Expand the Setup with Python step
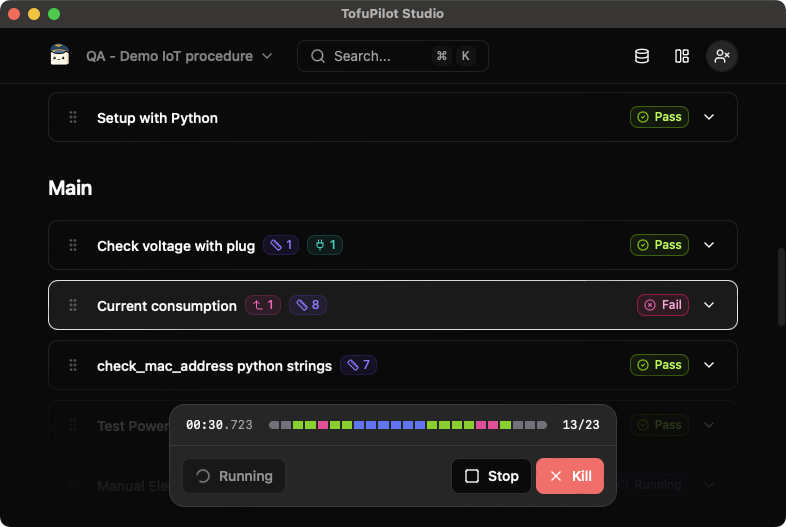 point(709,117)
